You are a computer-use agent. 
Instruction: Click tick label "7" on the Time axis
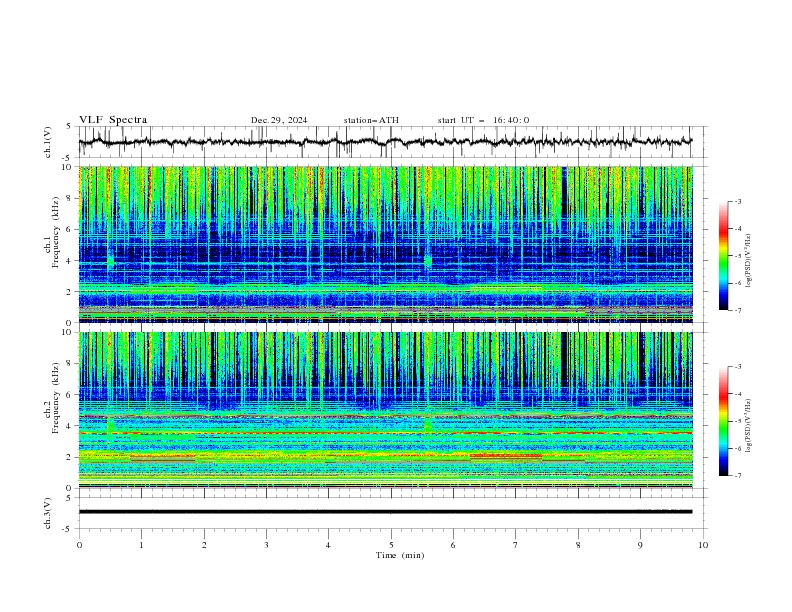point(516,545)
